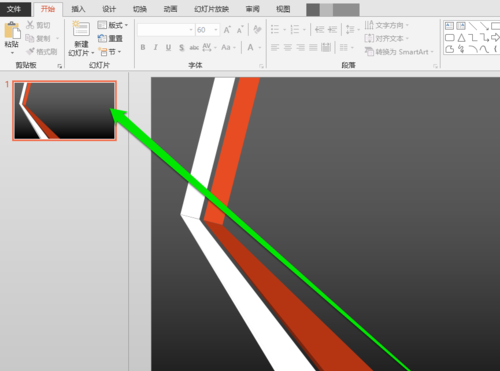Click Convert to SmartArt button
The height and width of the screenshot is (371, 500).
click(399, 52)
